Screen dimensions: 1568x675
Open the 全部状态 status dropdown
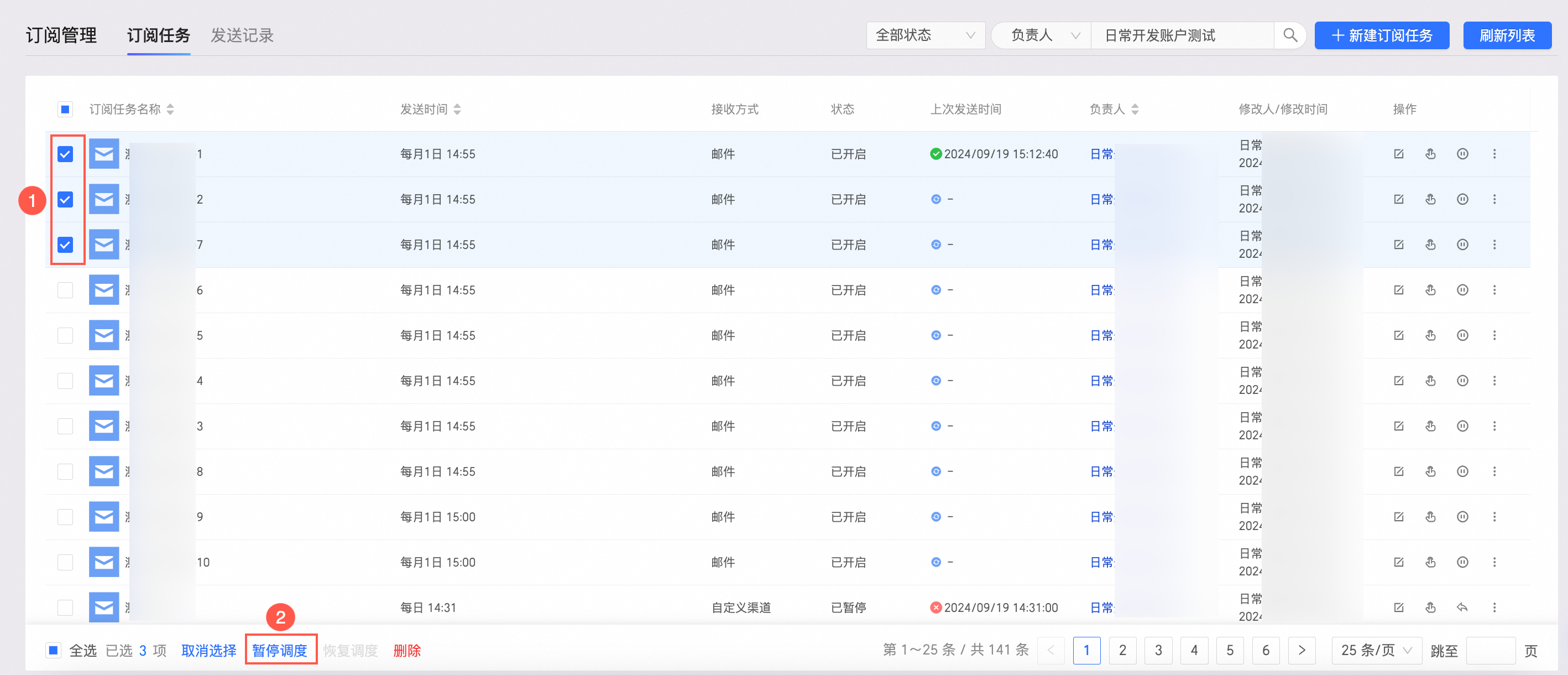925,35
